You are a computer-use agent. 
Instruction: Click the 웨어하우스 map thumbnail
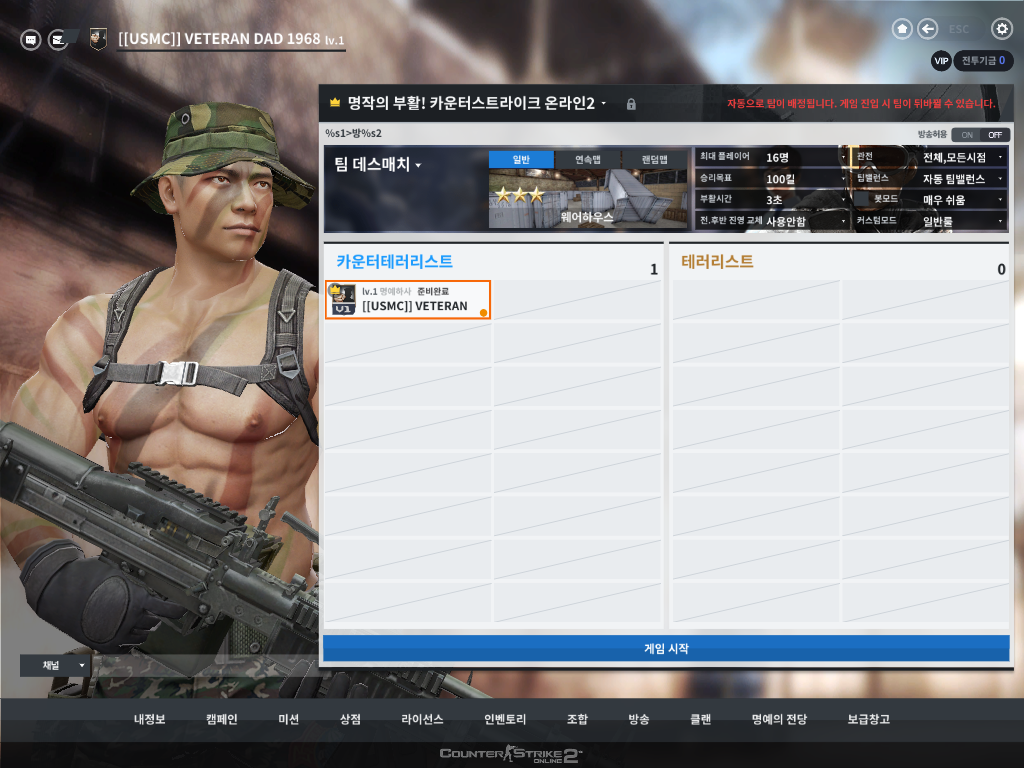pos(588,199)
